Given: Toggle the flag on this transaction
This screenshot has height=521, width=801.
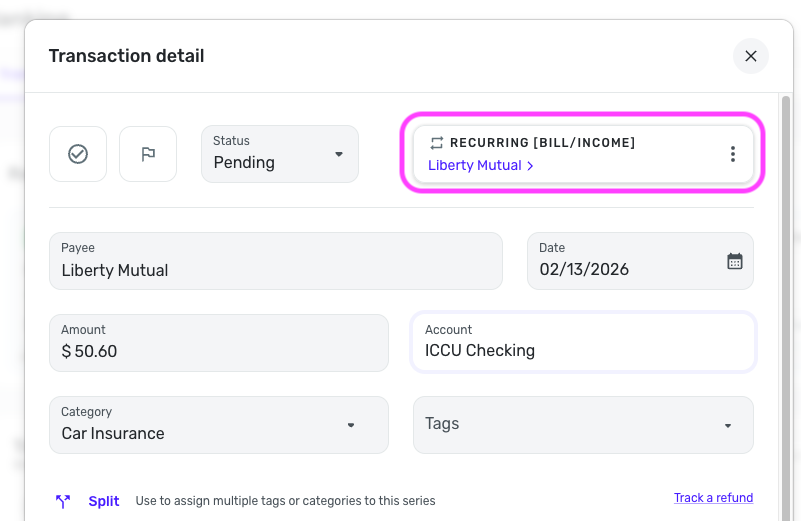Looking at the screenshot, I should [148, 154].
